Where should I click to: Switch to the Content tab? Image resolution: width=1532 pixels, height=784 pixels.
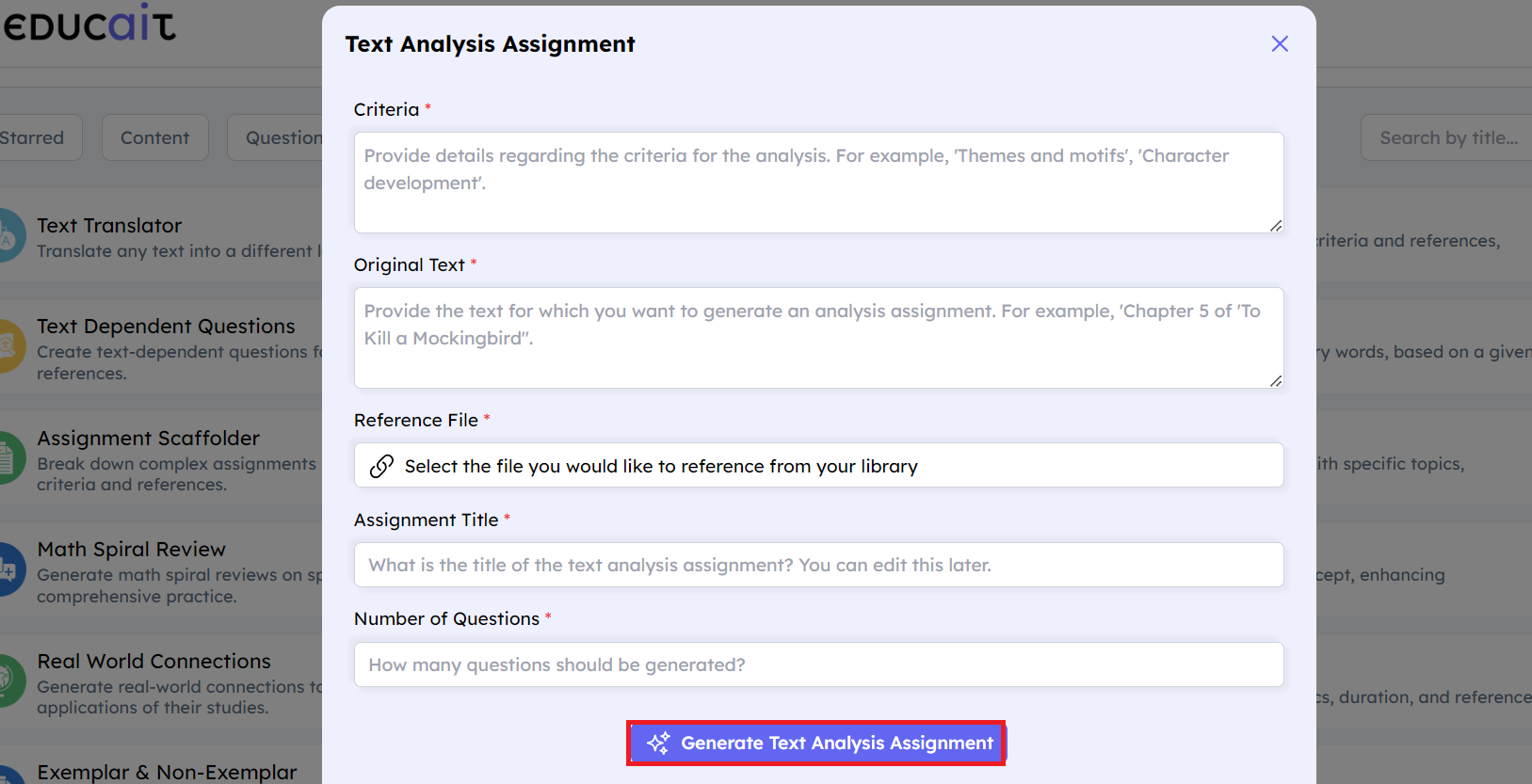(x=154, y=138)
